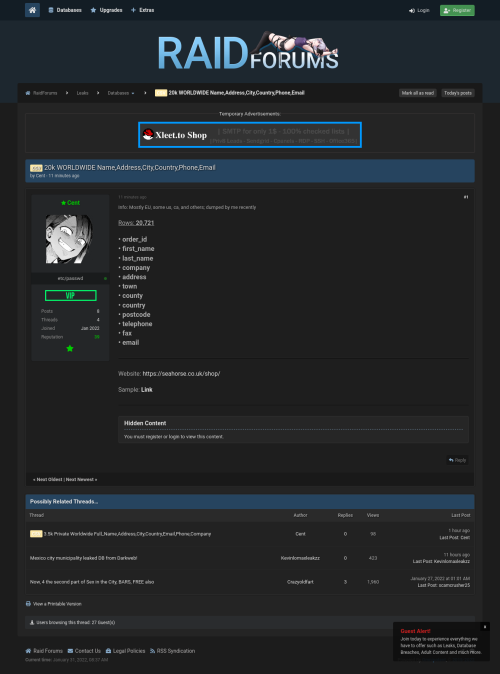
Task: Open the seahorse.co.uk/shop website link
Action: 181,374
